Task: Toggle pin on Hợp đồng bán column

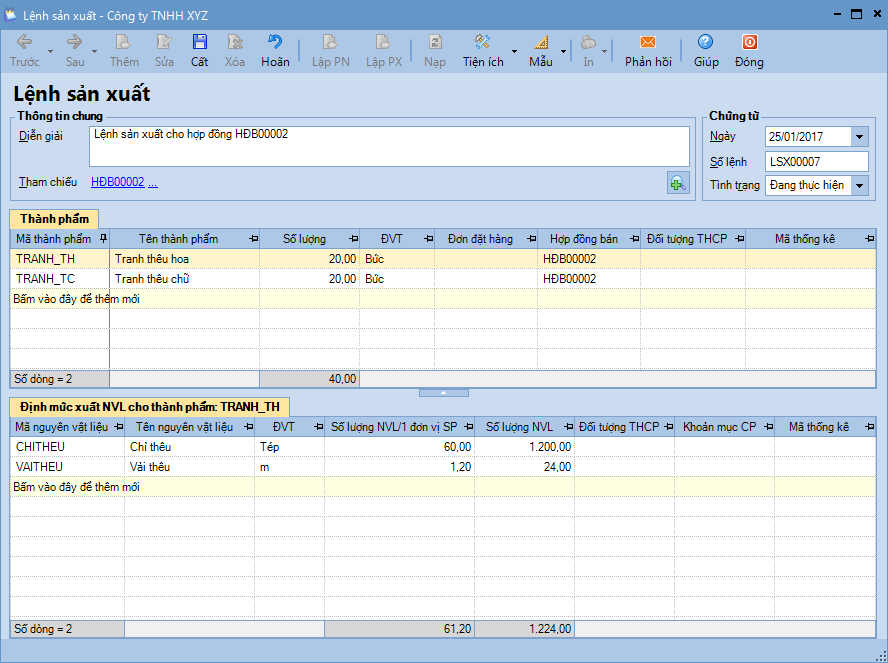Action: click(631, 239)
